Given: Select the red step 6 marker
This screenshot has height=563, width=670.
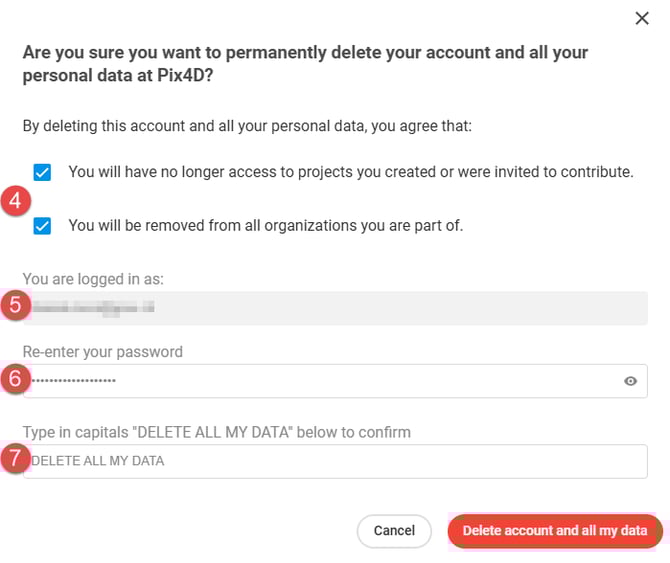Looking at the screenshot, I should [15, 379].
